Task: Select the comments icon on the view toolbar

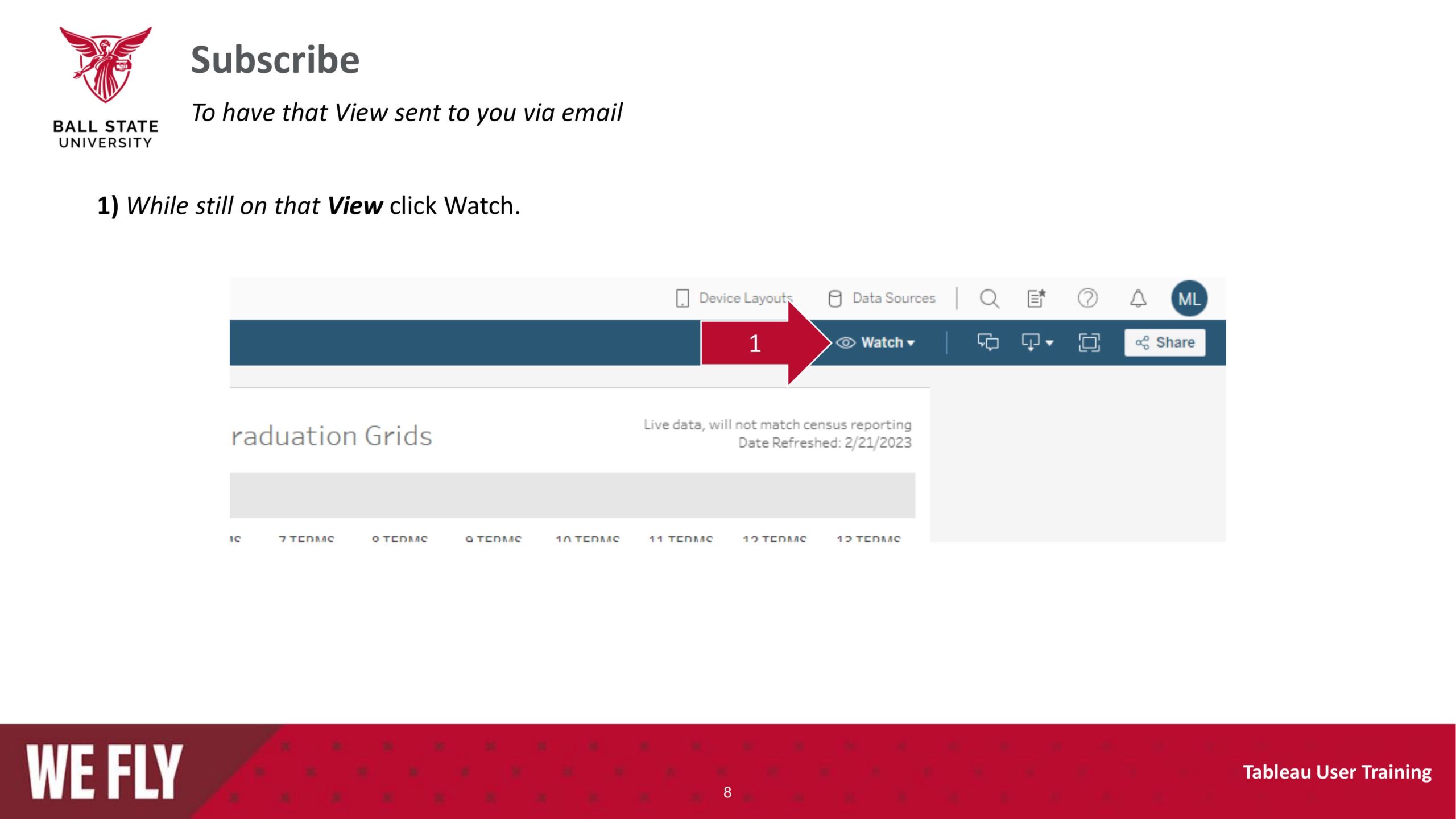Action: 987,342
